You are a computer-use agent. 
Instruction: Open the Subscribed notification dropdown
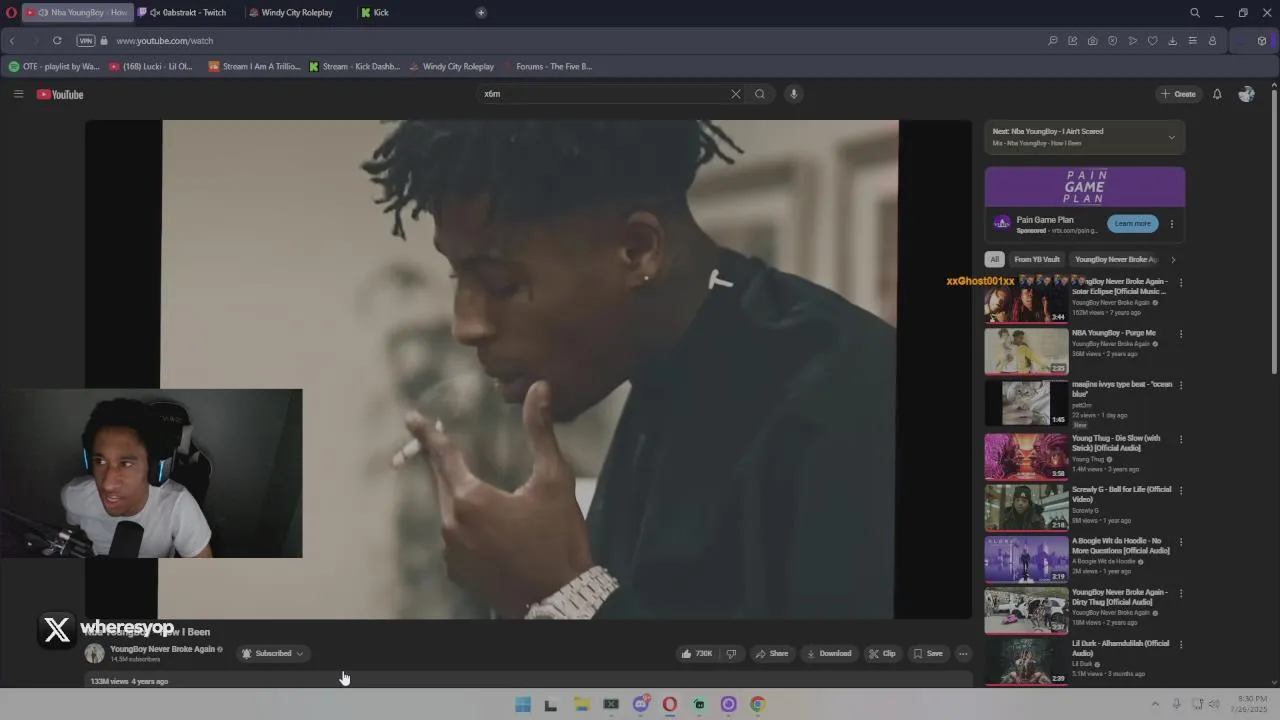coord(273,654)
